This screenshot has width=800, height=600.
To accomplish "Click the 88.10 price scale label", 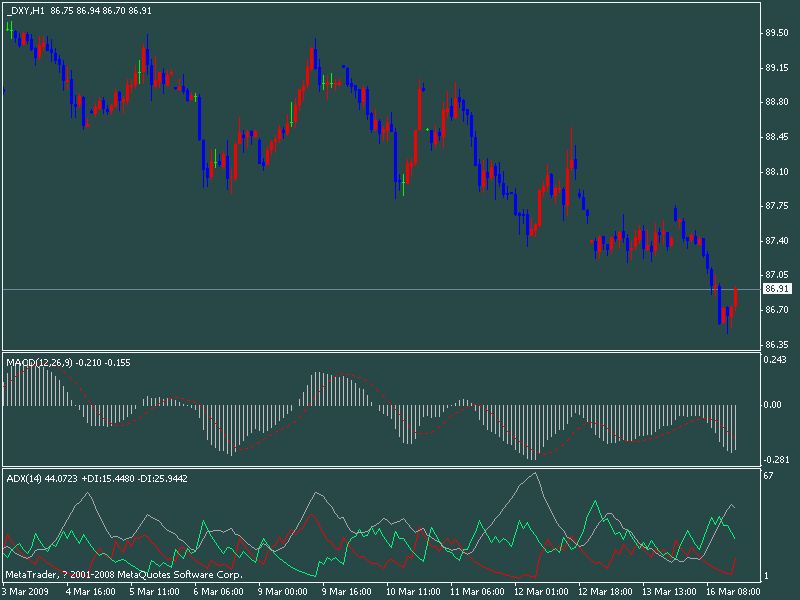I will point(777,172).
